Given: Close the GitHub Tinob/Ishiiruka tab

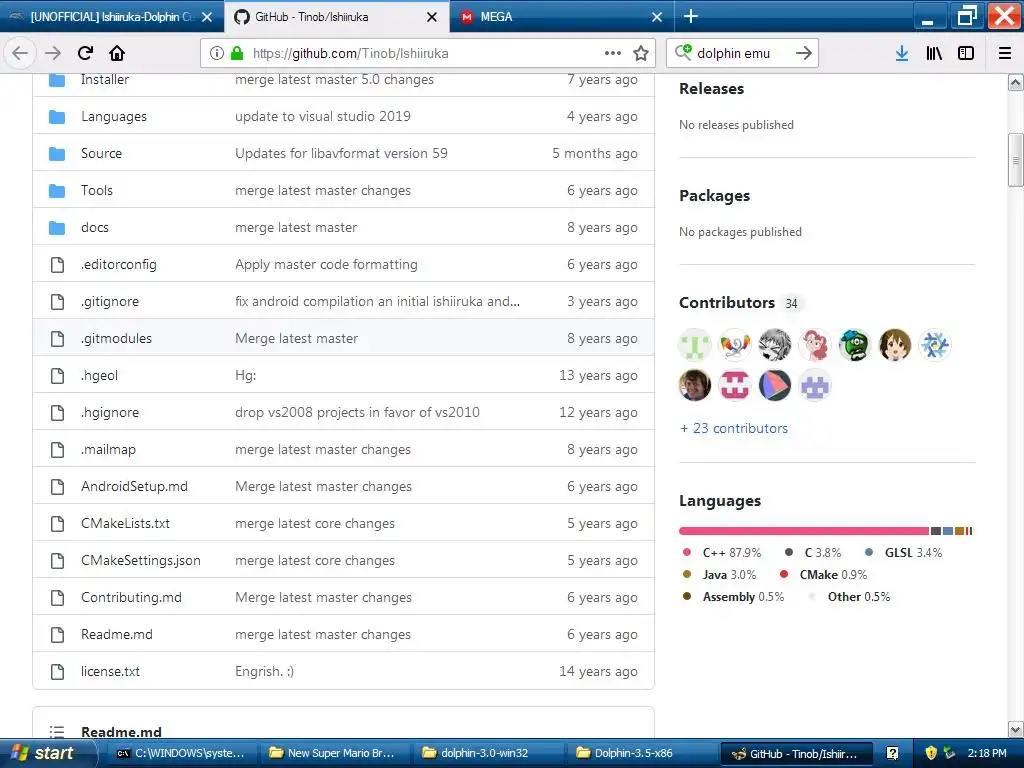Looking at the screenshot, I should point(432,17).
